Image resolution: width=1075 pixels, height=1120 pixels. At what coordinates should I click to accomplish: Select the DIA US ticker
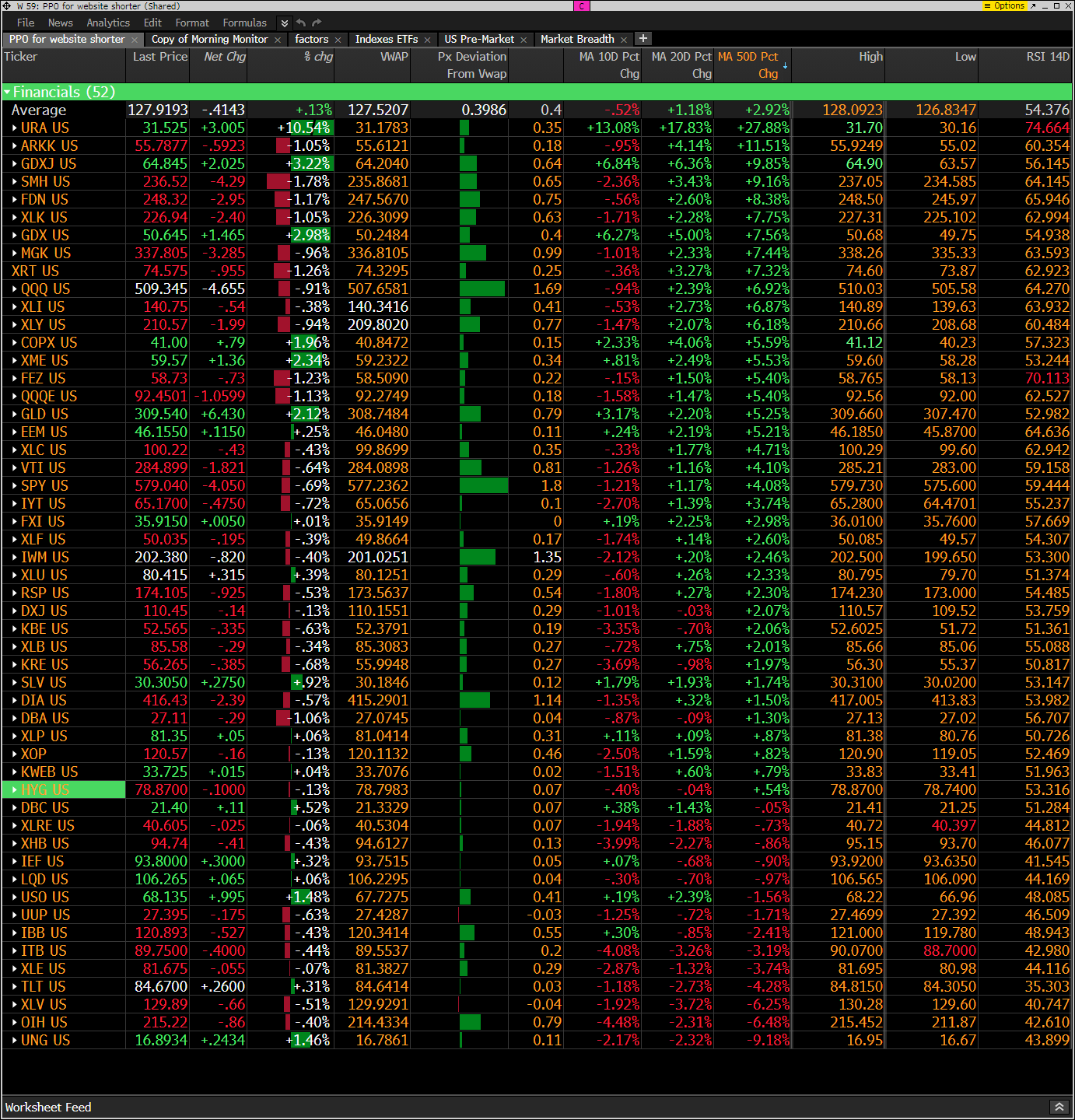44,700
